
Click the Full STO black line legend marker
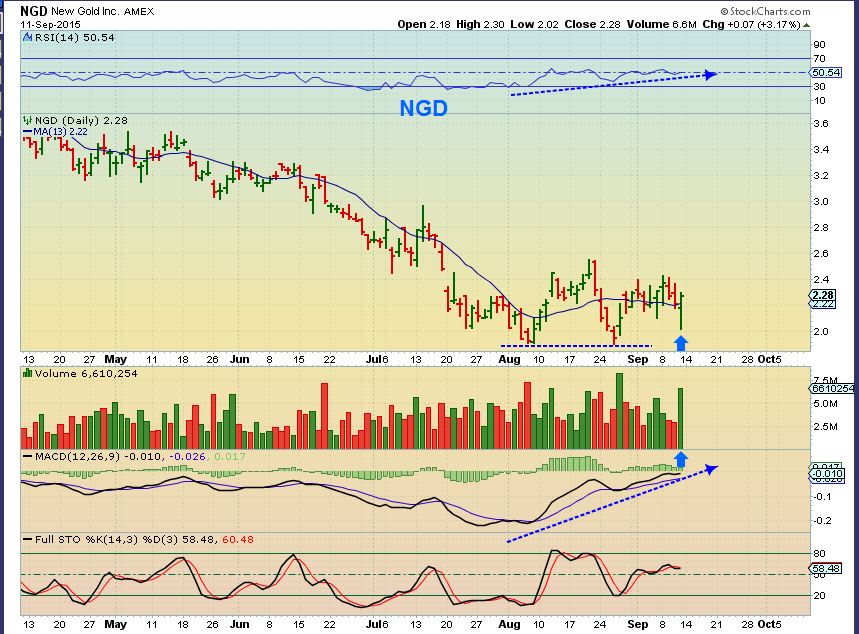tap(27, 540)
